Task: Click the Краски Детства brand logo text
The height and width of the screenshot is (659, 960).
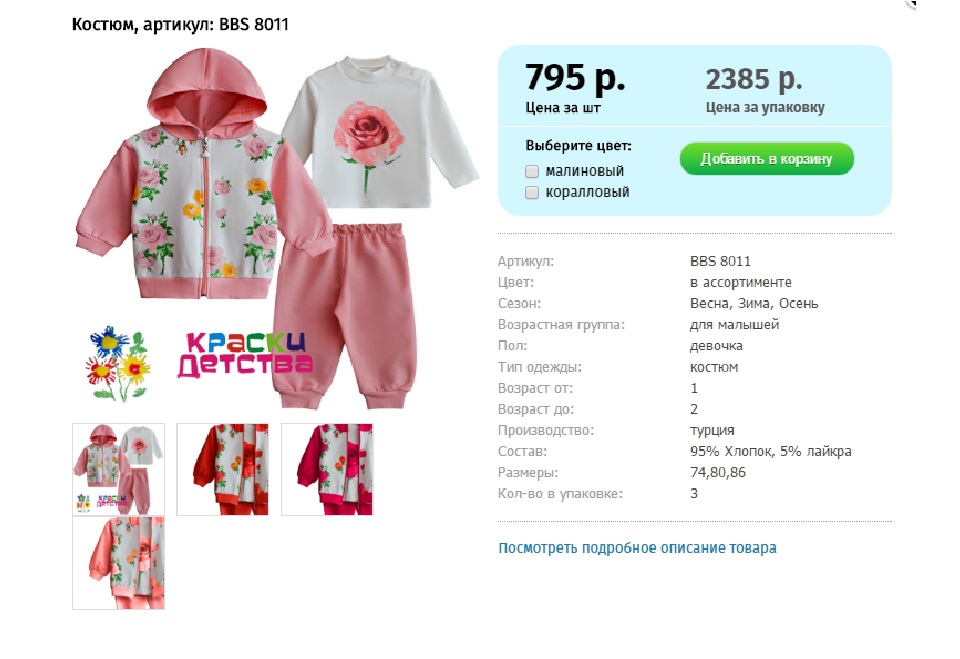Action: click(x=245, y=355)
